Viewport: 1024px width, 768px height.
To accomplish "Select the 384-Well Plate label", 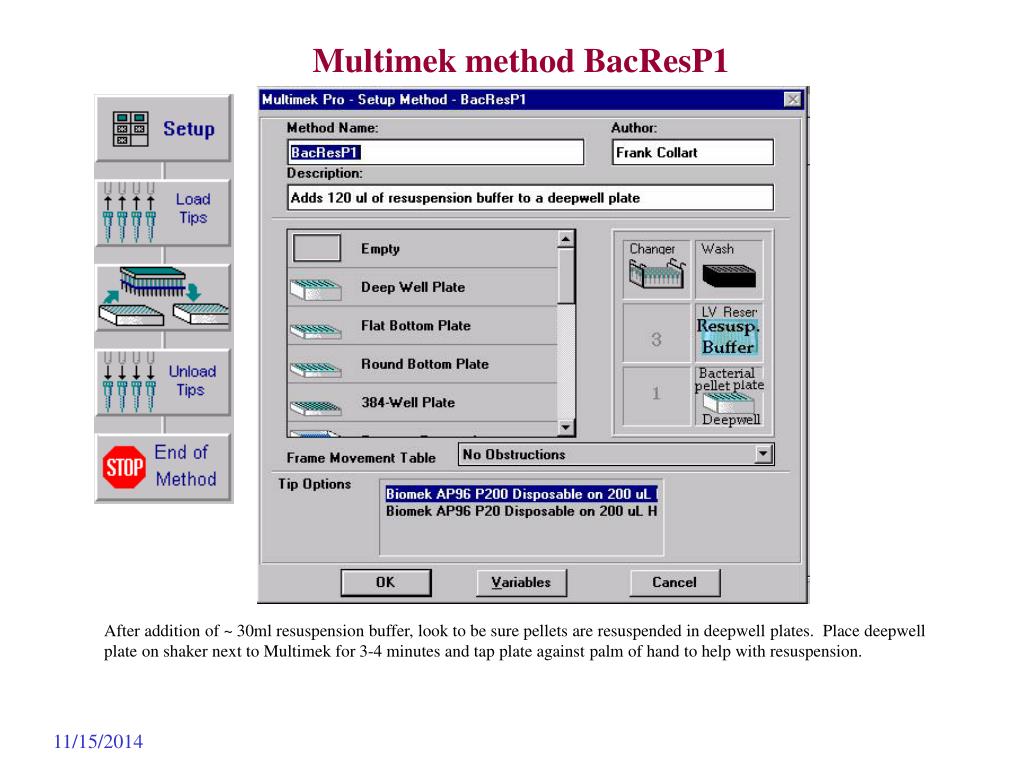I will [x=408, y=402].
